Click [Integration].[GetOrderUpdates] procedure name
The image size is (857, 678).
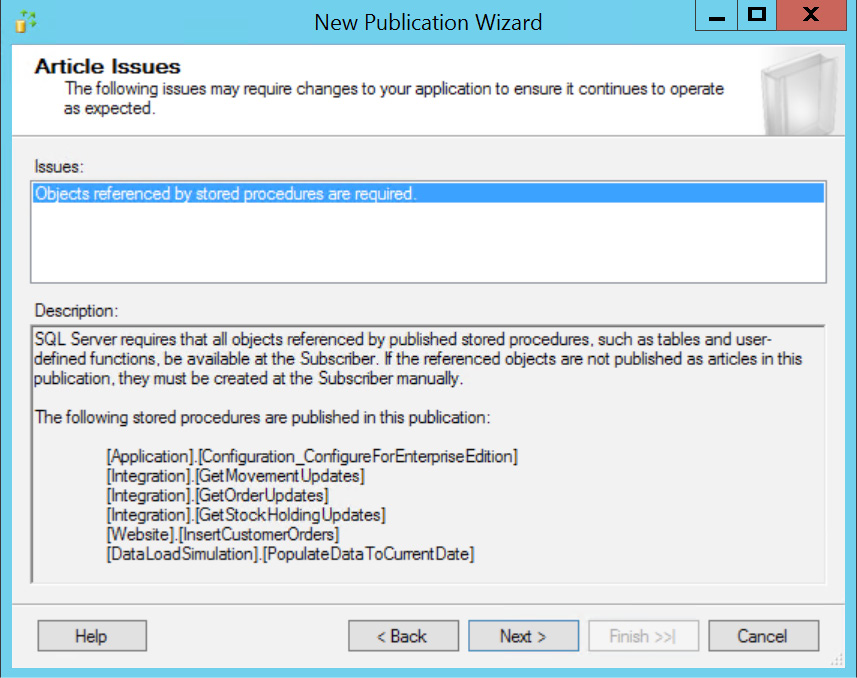(217, 495)
